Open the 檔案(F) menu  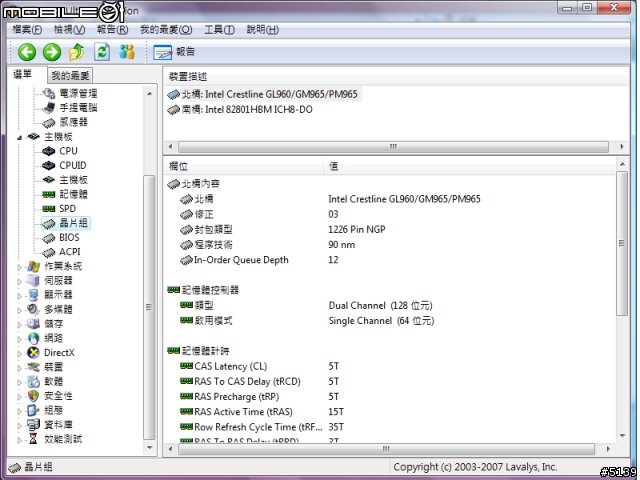27,30
